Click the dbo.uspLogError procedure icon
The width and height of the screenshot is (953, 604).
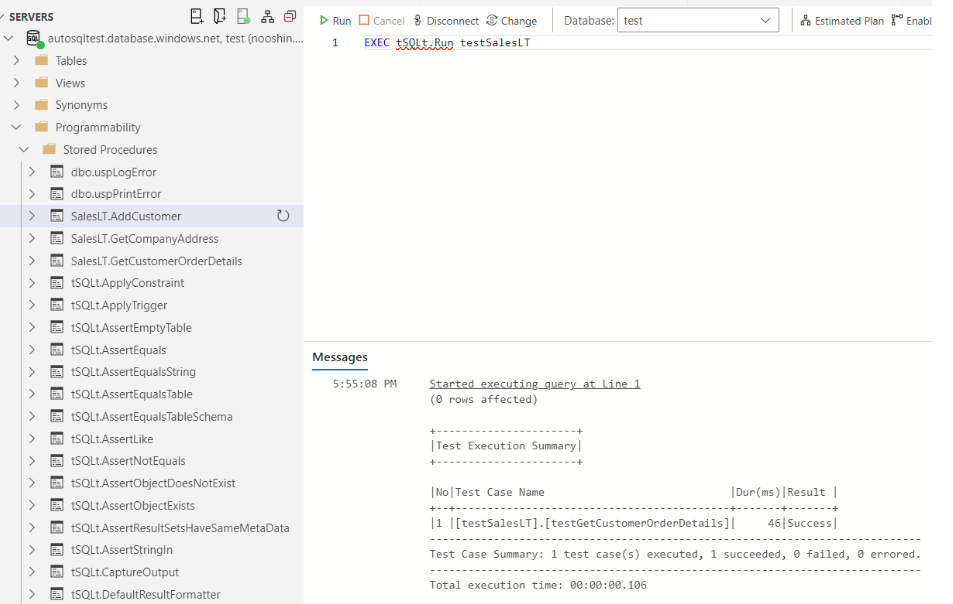tap(57, 172)
